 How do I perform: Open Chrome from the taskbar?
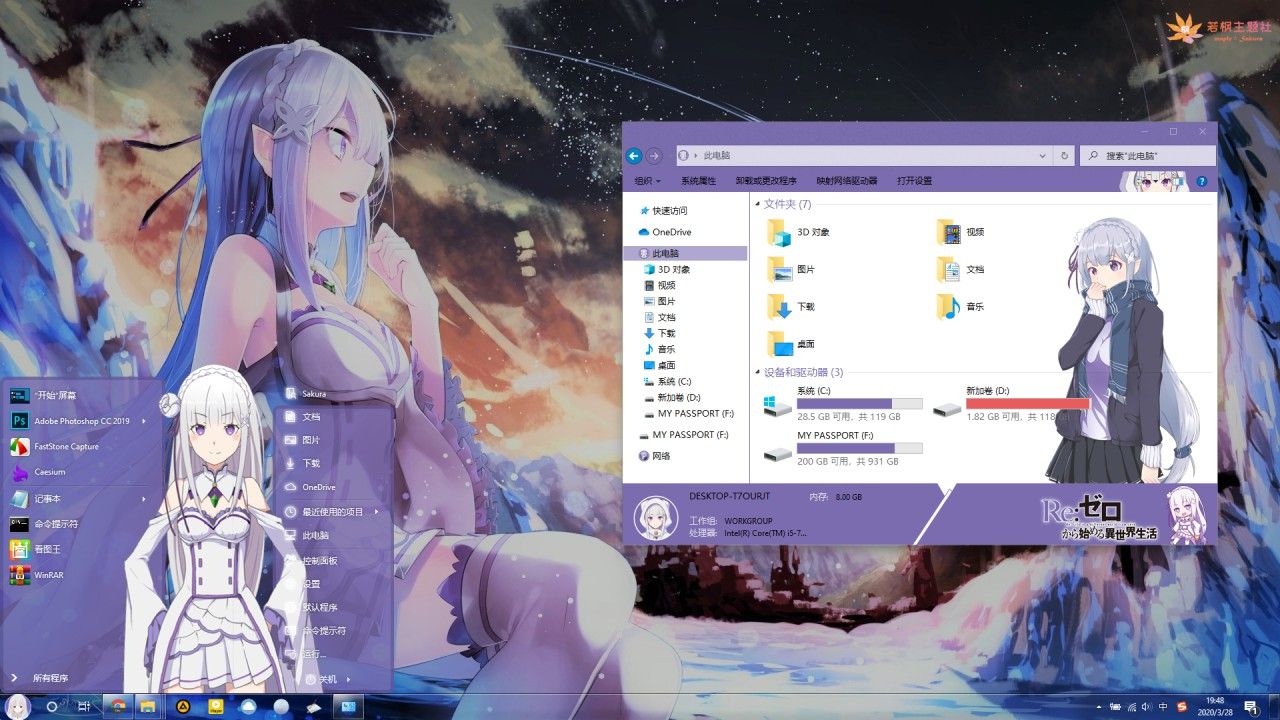[x=118, y=706]
